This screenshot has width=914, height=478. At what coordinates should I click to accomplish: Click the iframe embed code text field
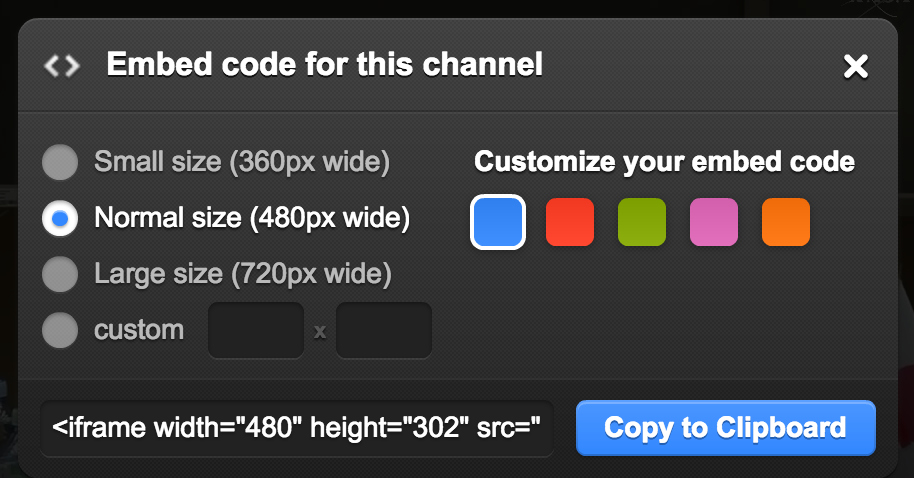[297, 428]
